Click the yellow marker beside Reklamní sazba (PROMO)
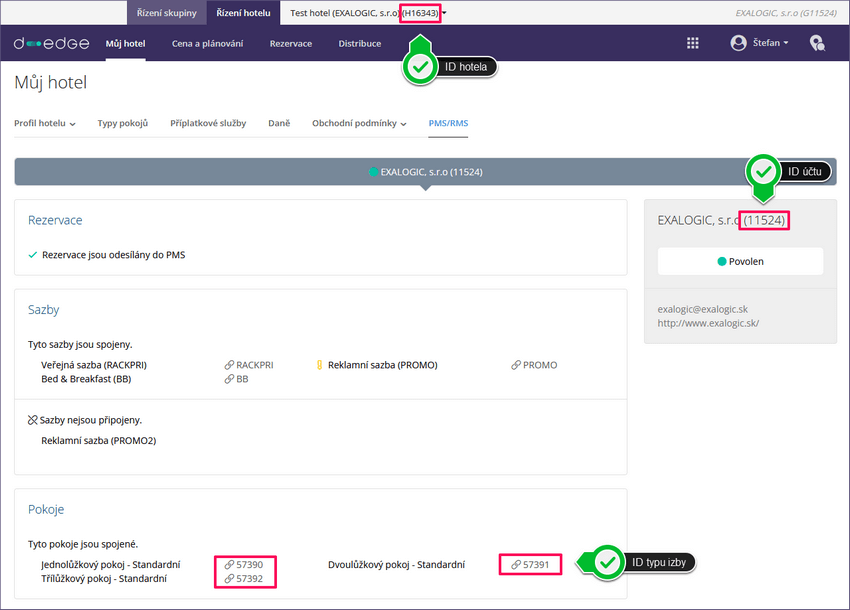This screenshot has width=850, height=610. tap(319, 365)
